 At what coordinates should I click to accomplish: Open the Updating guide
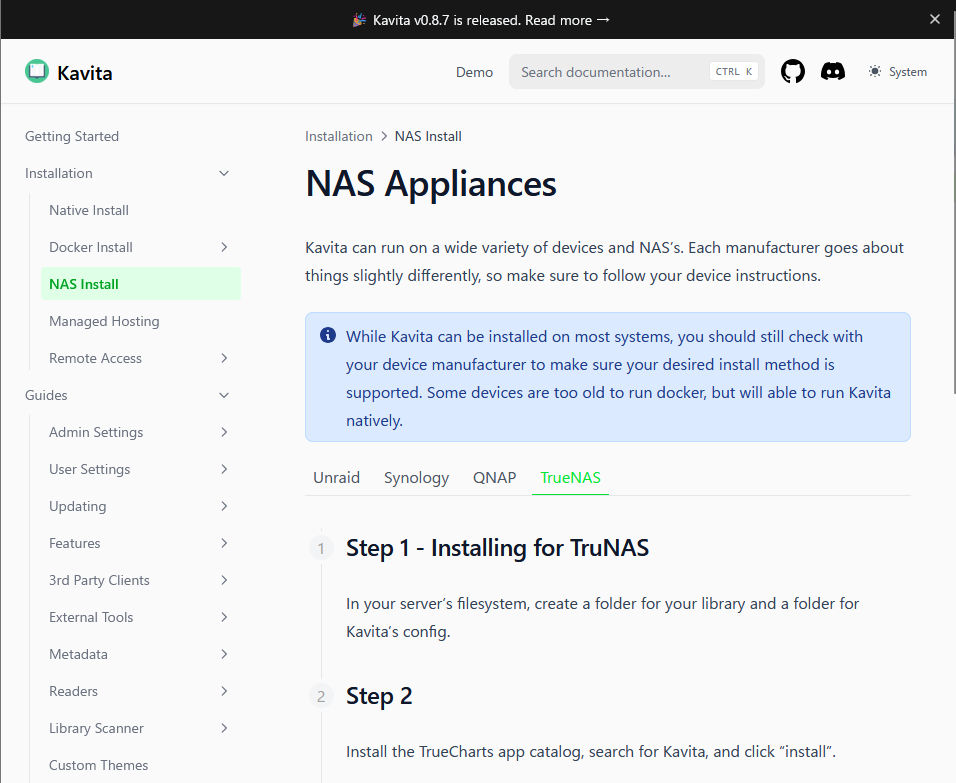[77, 506]
